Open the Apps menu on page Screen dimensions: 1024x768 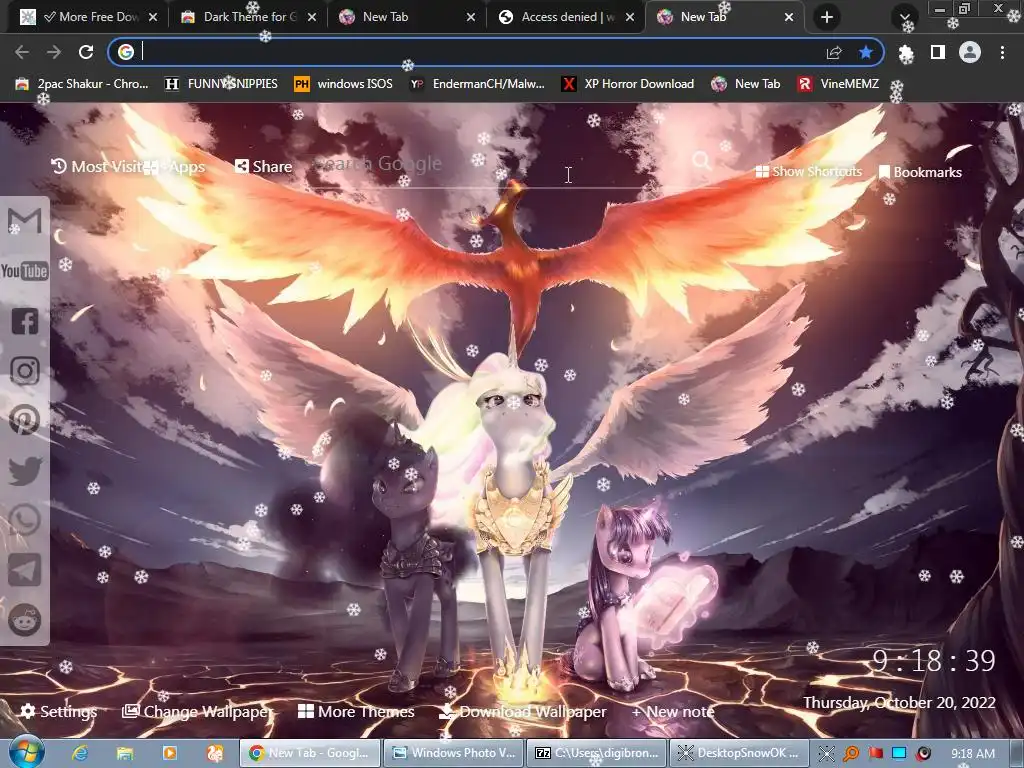coord(174,167)
